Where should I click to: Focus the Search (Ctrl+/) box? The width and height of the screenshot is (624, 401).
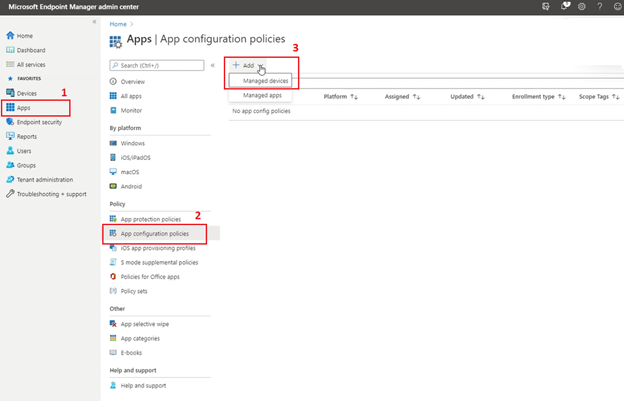(157, 65)
